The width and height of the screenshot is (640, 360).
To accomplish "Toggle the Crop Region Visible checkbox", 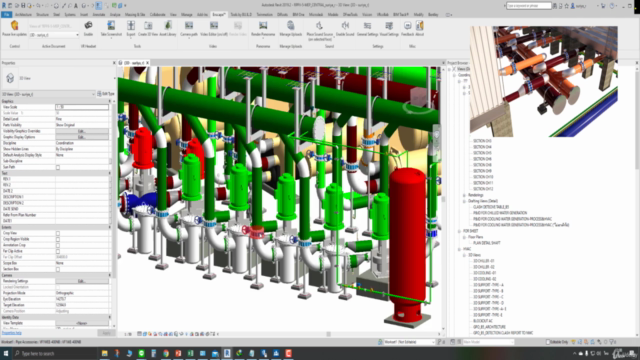I will click(58, 240).
